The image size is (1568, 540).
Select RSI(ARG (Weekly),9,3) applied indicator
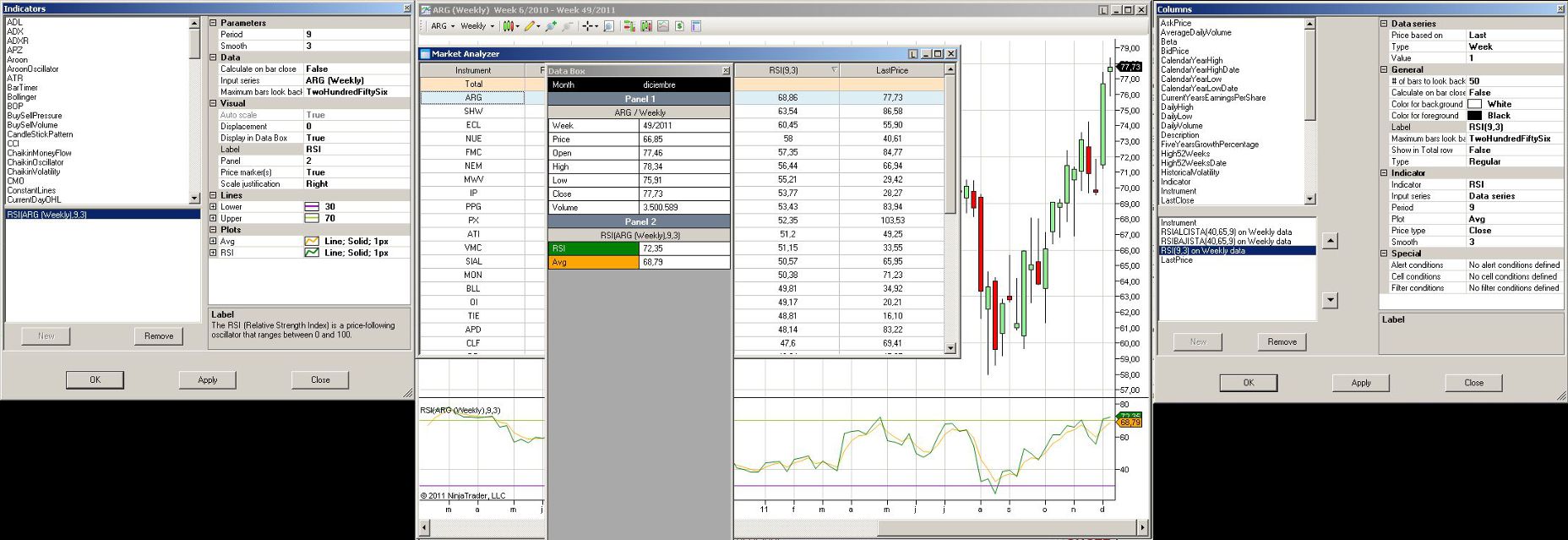coord(102,215)
